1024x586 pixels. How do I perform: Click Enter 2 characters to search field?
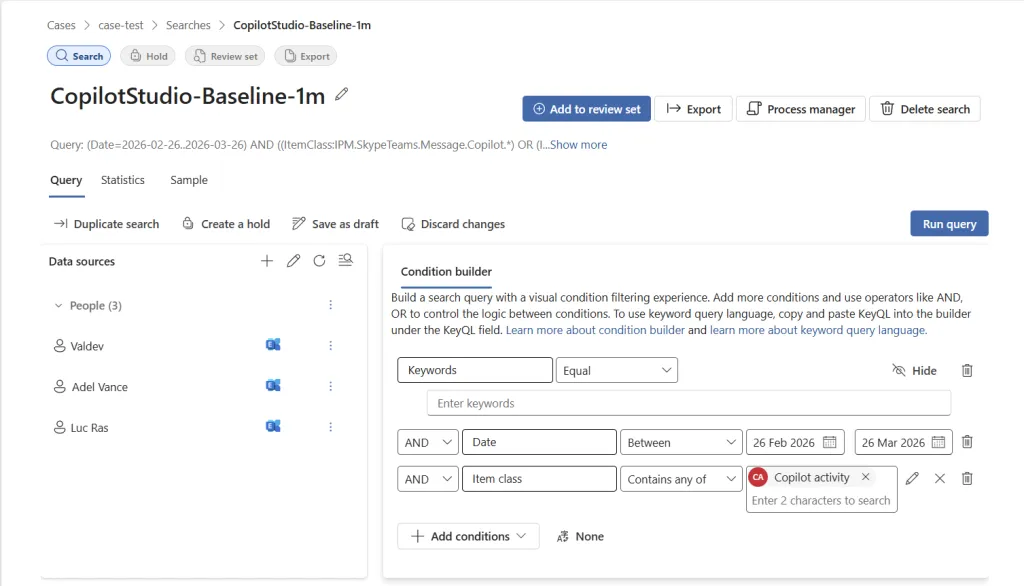click(x=822, y=500)
